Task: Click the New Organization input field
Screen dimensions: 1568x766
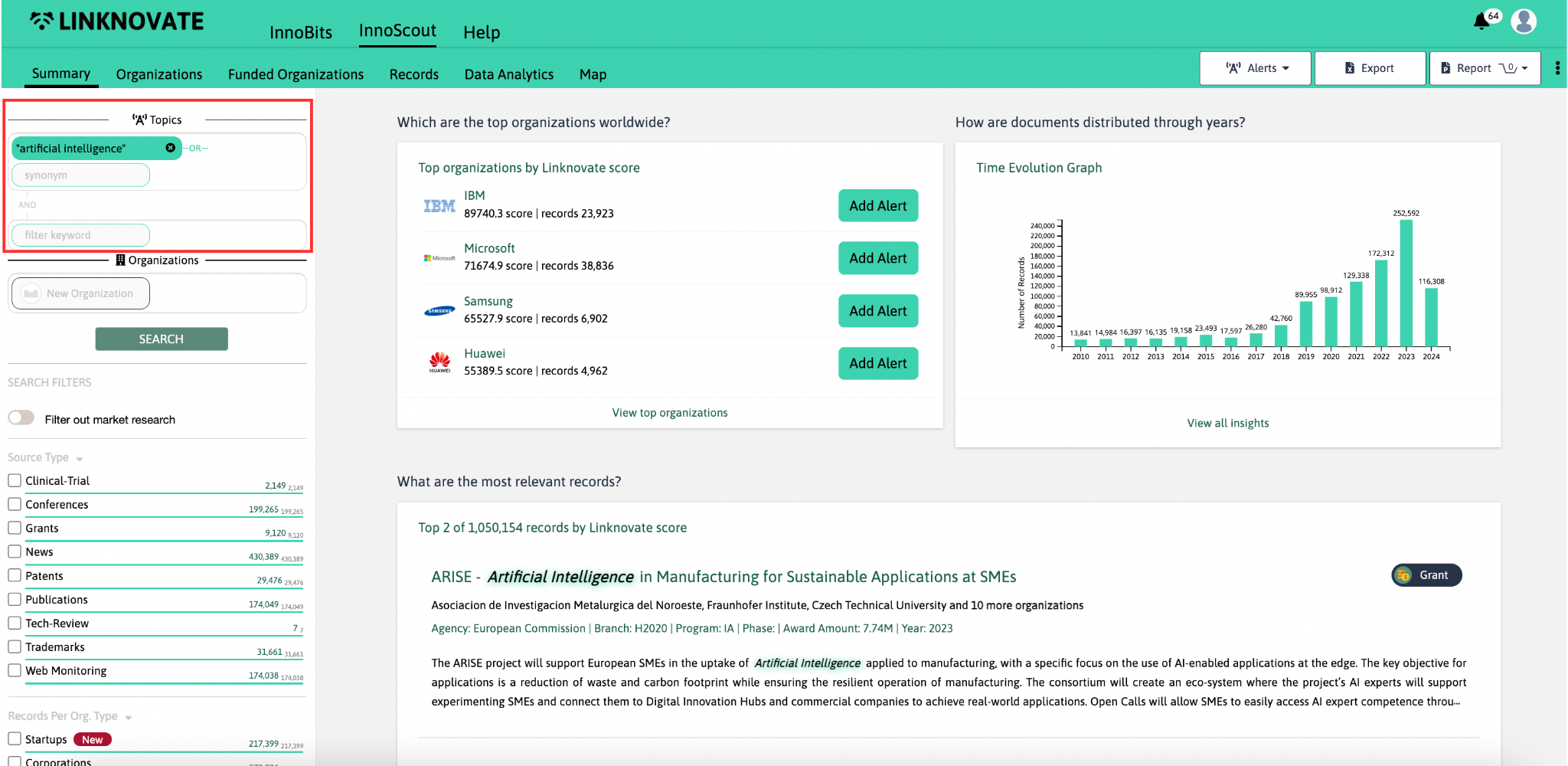Action: [80, 293]
